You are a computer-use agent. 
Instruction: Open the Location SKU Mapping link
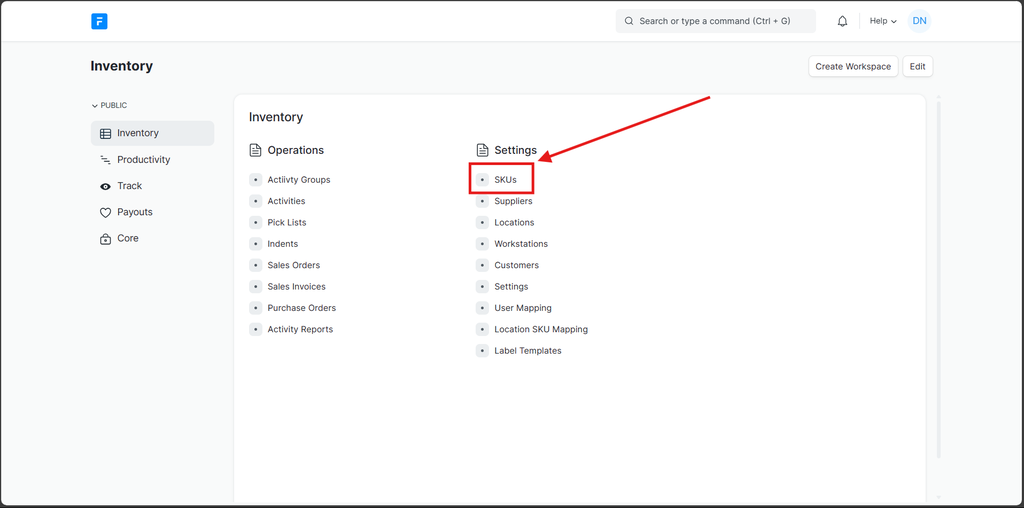point(541,329)
